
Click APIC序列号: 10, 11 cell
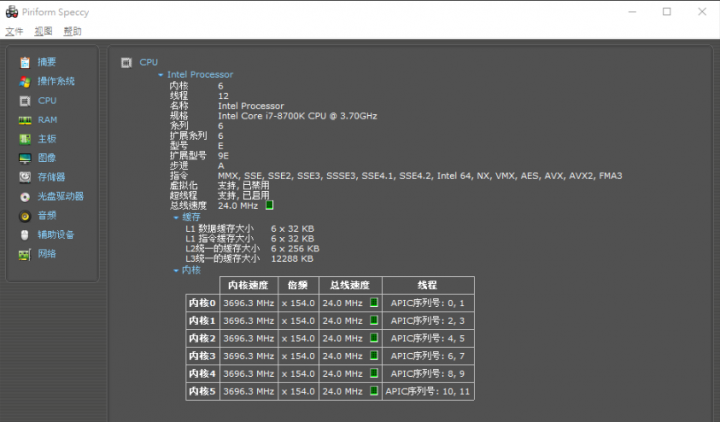click(428, 391)
